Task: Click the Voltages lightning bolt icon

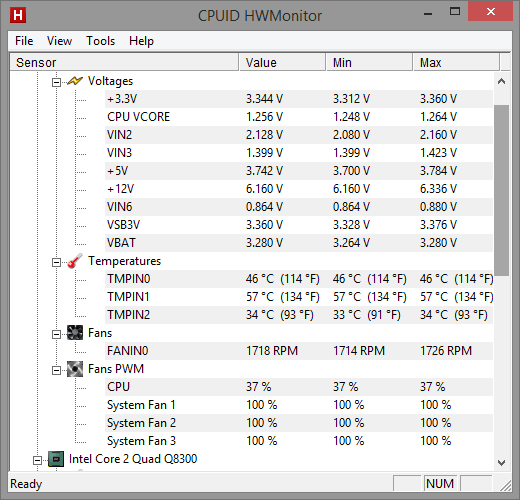Action: (x=74, y=81)
